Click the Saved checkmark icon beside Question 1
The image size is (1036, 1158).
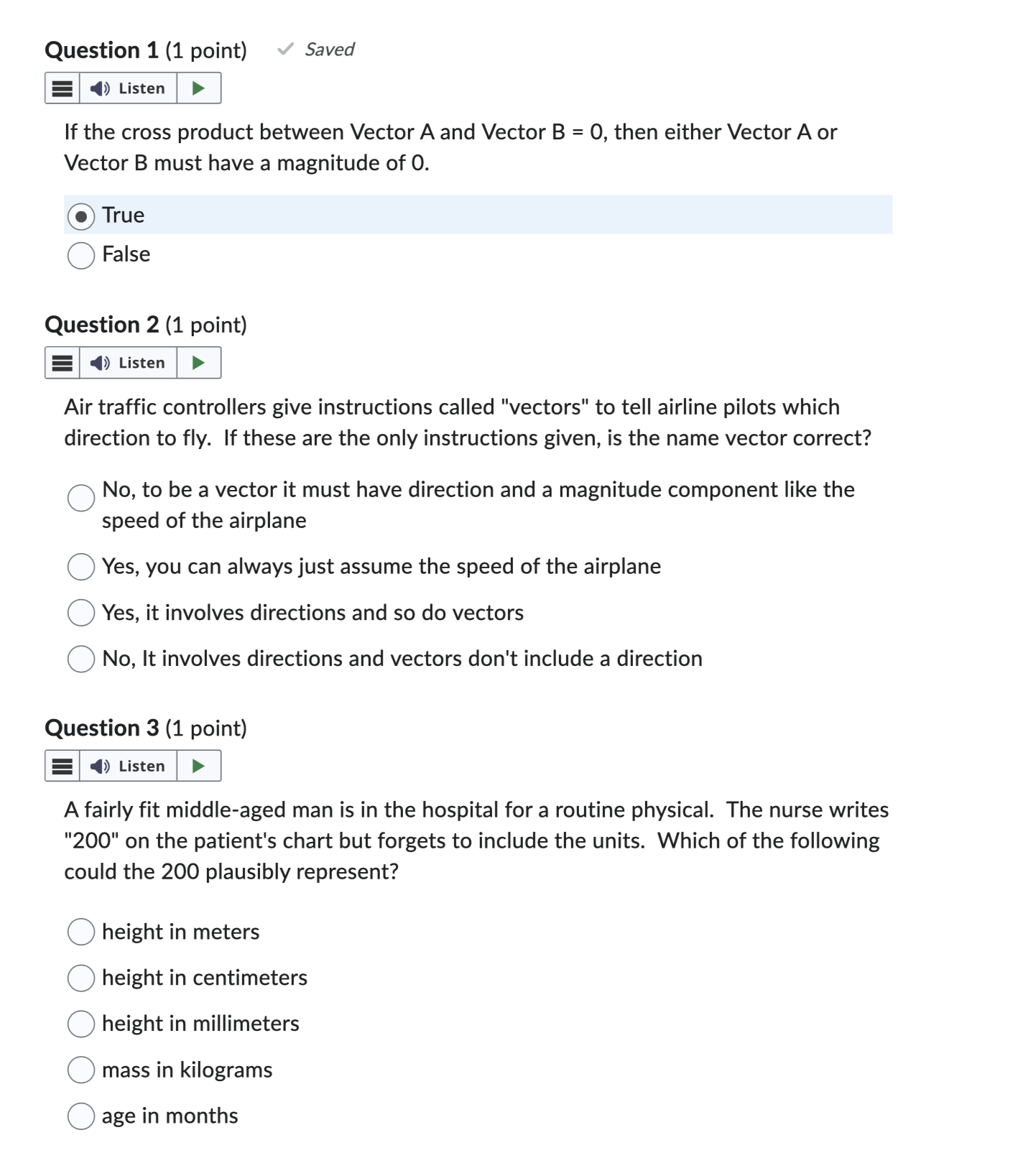[285, 49]
